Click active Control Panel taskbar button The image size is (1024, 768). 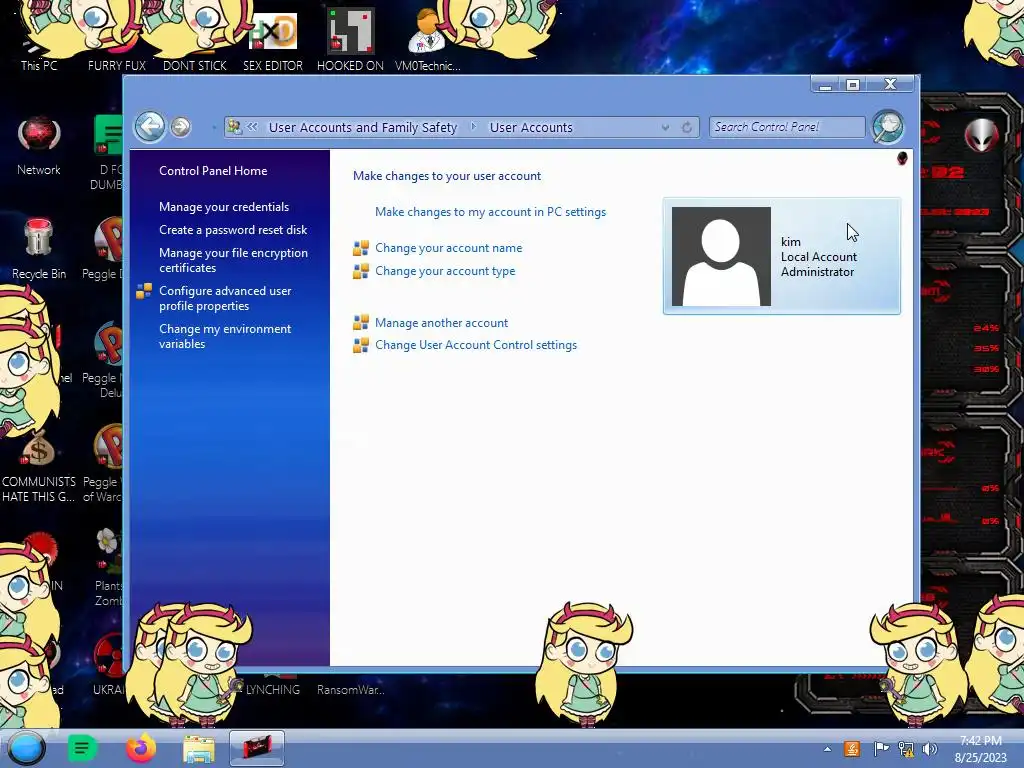pyautogui.click(x=257, y=748)
